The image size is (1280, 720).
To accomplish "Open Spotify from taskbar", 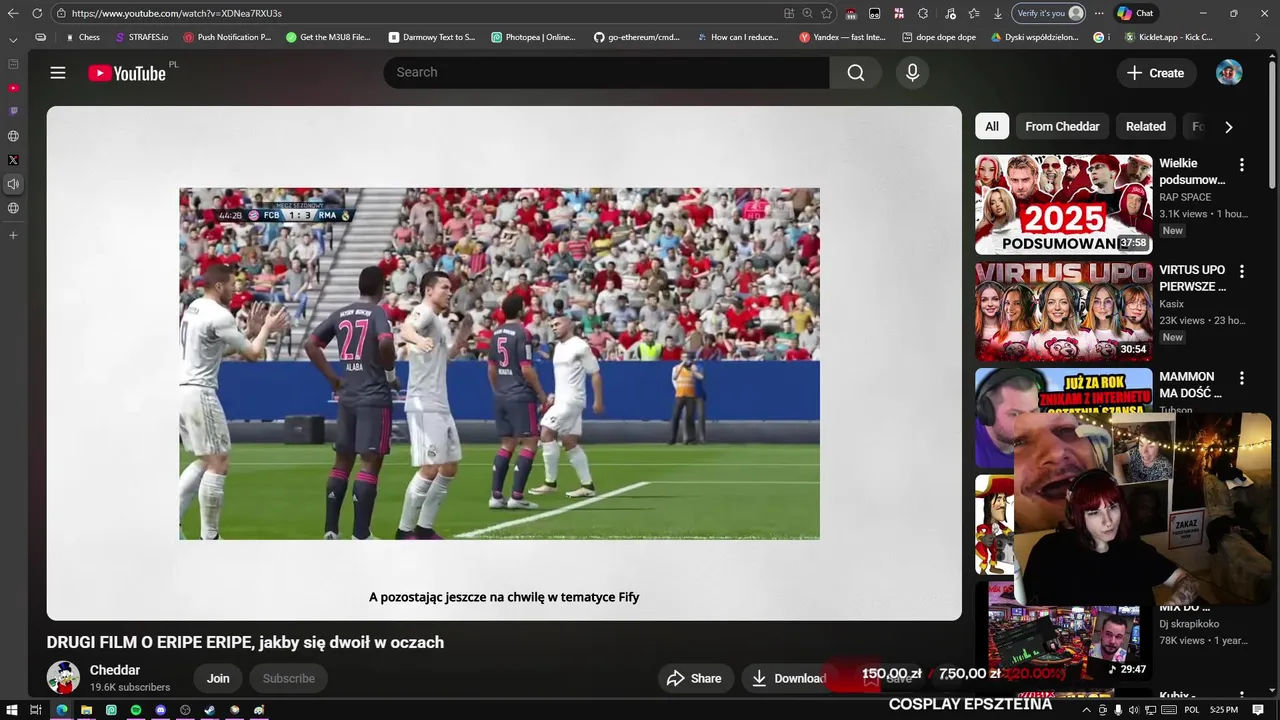I will click(136, 710).
